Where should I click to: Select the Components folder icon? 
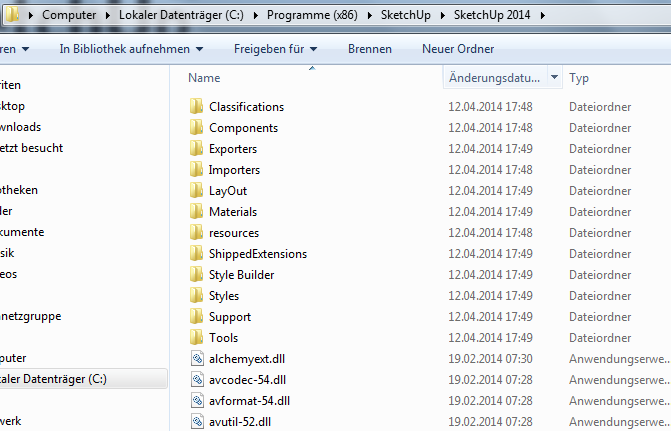tap(196, 128)
